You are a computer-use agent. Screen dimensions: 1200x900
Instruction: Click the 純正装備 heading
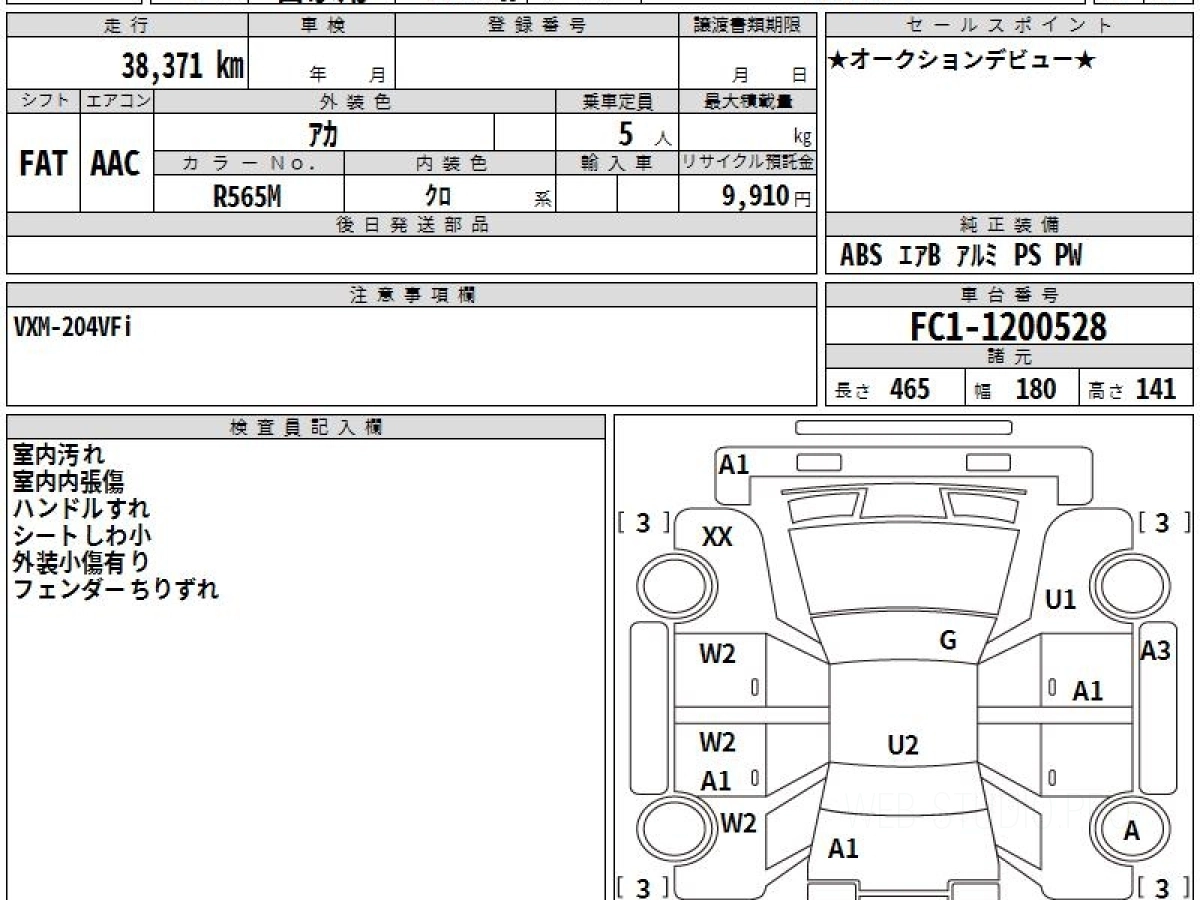[x=1010, y=225]
